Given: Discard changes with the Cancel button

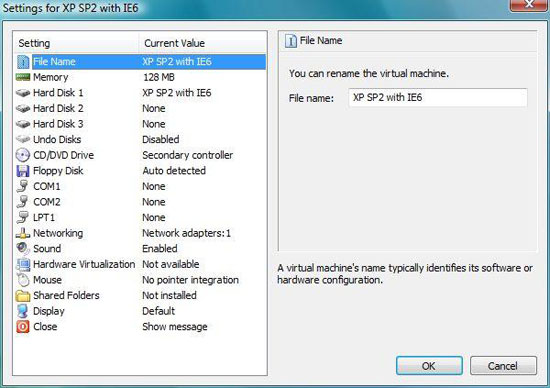Looking at the screenshot, I should coord(503,366).
